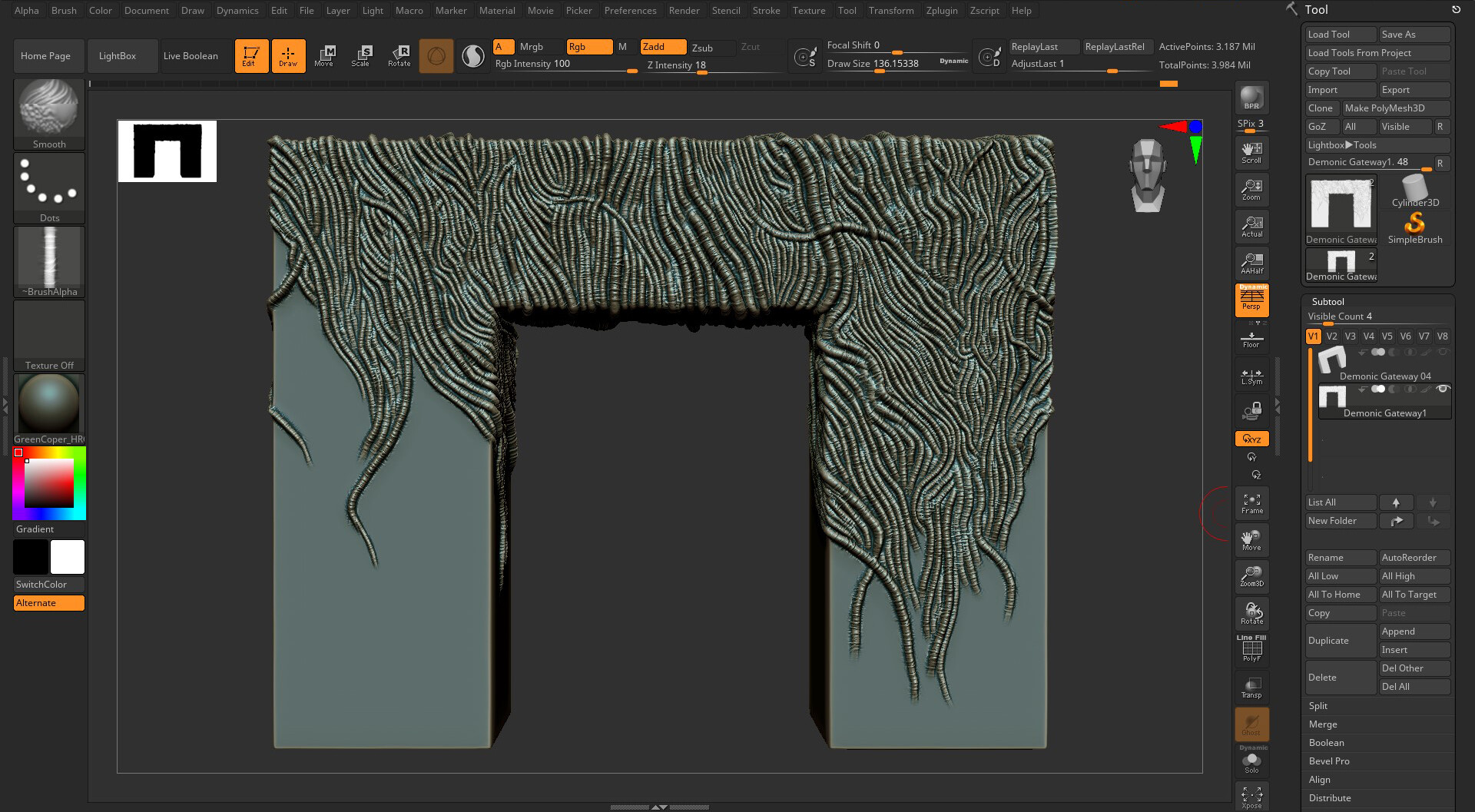Image resolution: width=1475 pixels, height=812 pixels.
Task: Toggle Persp perspective view
Action: pos(1251,300)
